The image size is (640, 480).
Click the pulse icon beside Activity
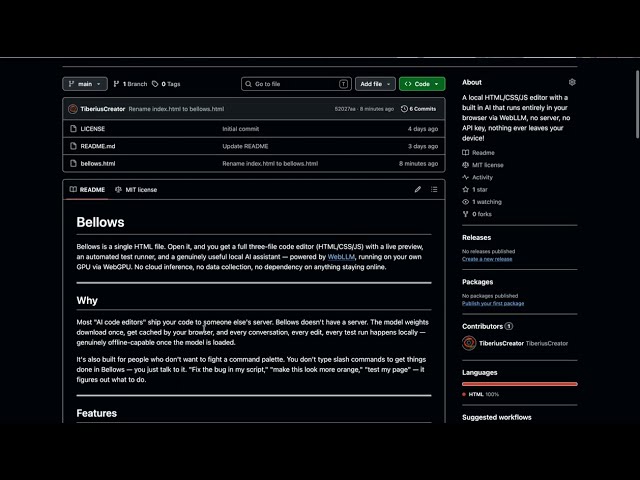465,177
